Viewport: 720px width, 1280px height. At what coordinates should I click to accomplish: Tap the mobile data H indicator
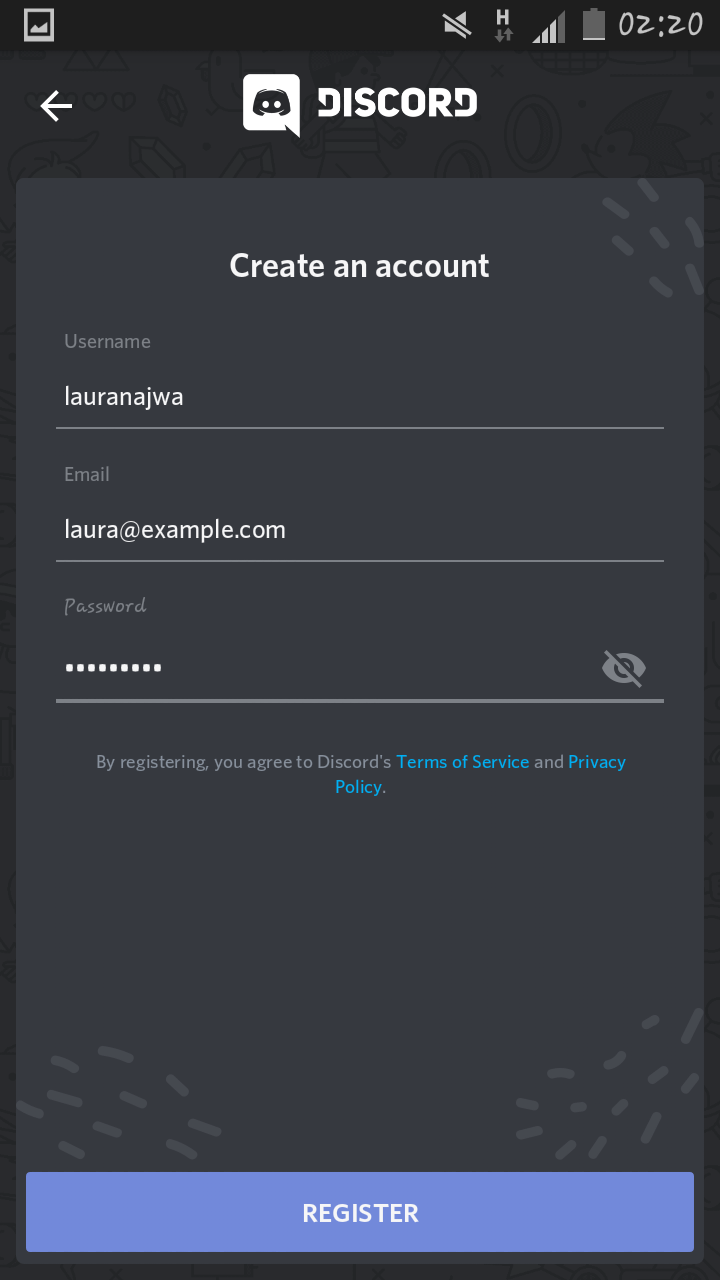[503, 25]
